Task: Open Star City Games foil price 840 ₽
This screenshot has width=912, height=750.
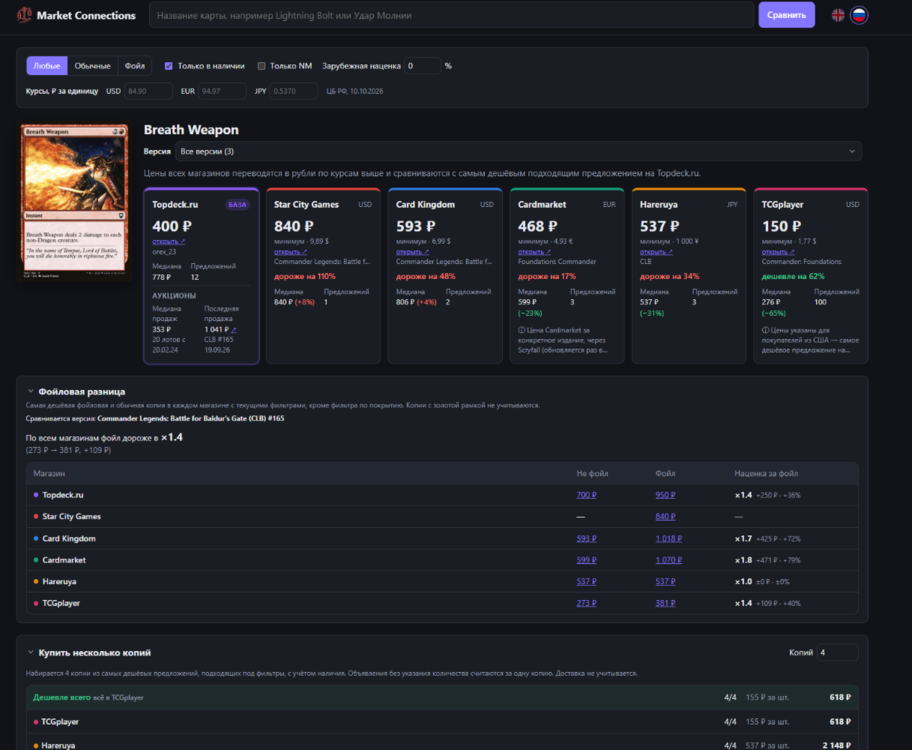Action: (665, 517)
